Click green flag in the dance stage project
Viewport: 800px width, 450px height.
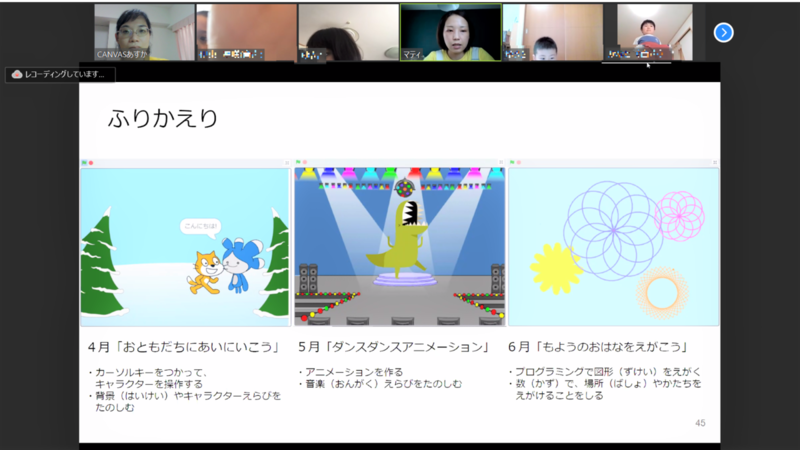tap(298, 162)
